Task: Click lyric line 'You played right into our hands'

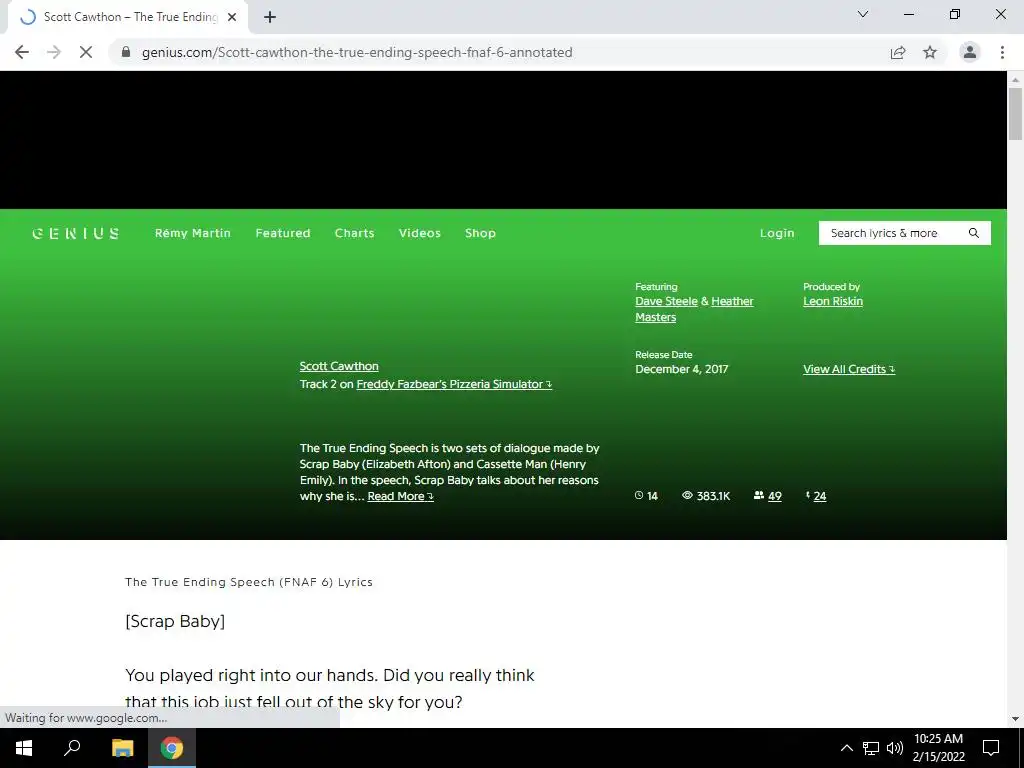Action: coord(251,675)
